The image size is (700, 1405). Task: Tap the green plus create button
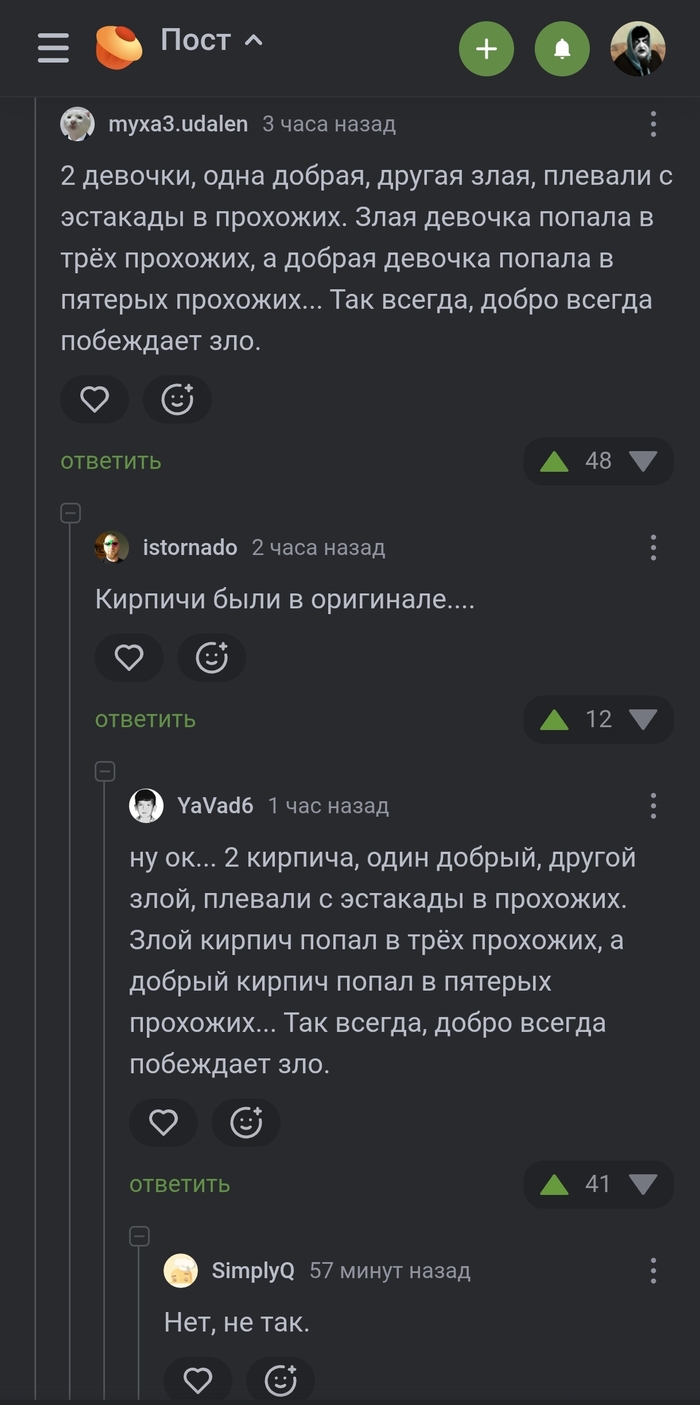[486, 48]
